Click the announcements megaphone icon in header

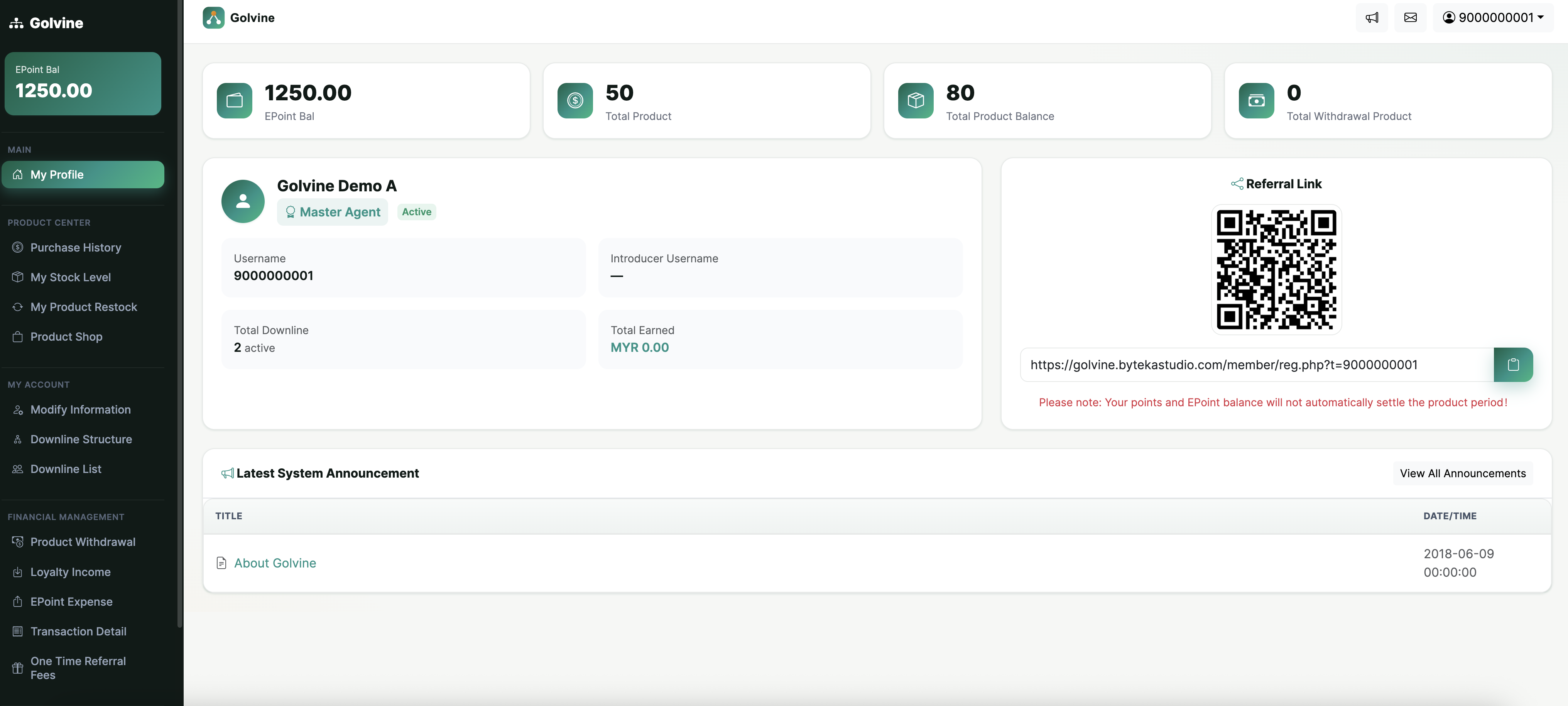[1371, 18]
